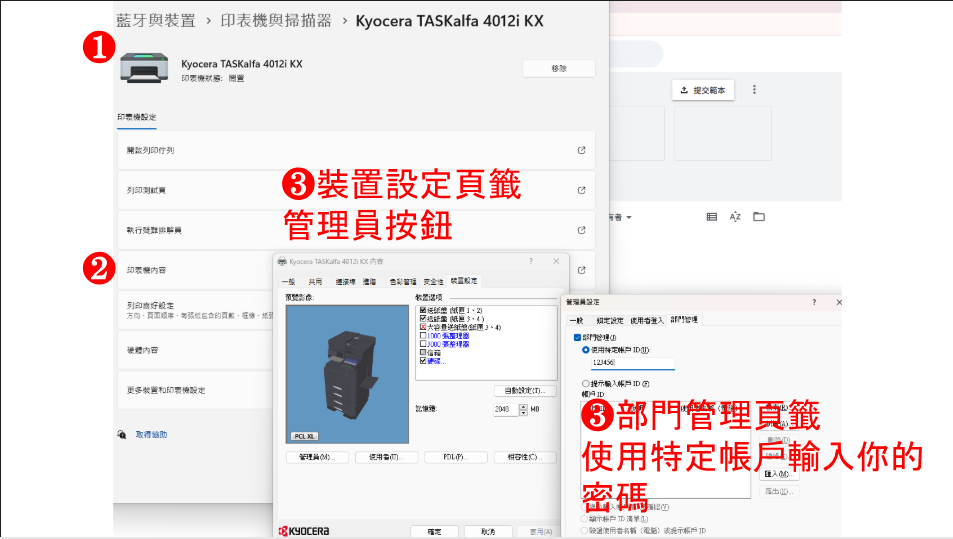Click the 取得協助 help icon
953x539 pixels.
point(122,434)
